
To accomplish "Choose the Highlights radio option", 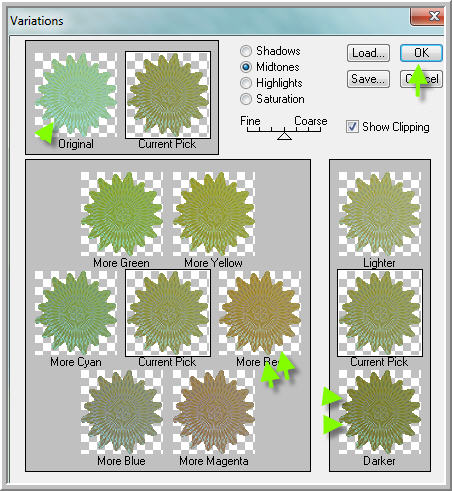I will (x=246, y=83).
